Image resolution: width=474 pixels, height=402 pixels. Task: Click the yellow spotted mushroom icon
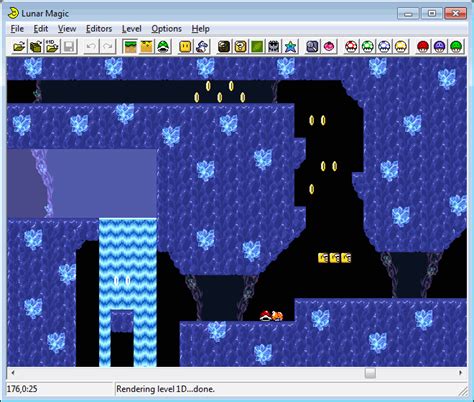pyautogui.click(x=401, y=46)
